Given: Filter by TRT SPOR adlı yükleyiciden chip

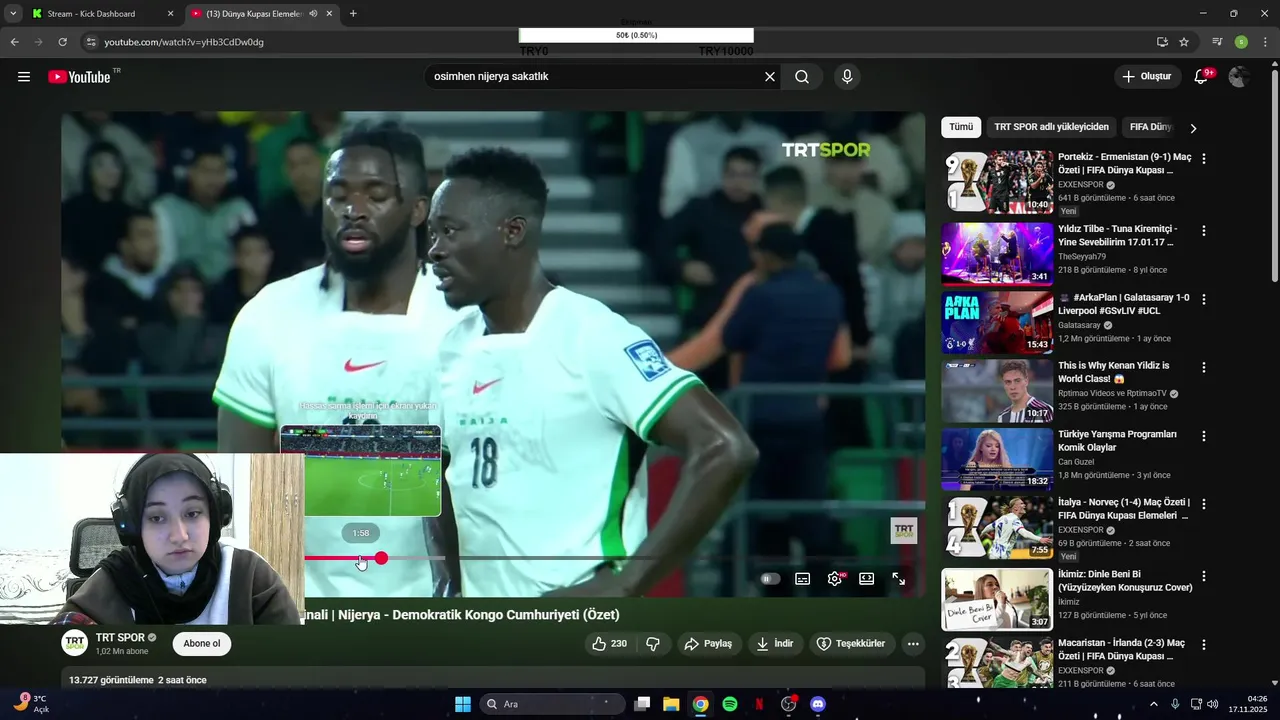Looking at the screenshot, I should [x=1051, y=127].
